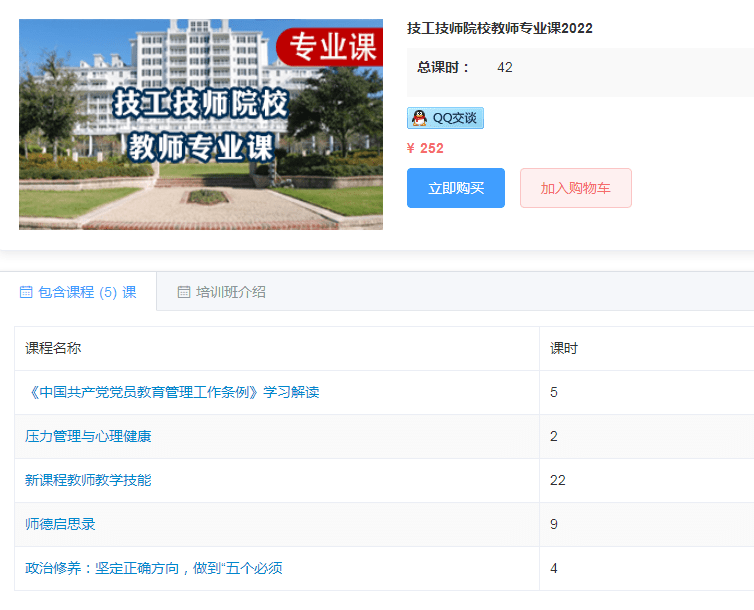This screenshot has width=754, height=610.
Task: Open the 培训班介绍 tab
Action: [x=230, y=292]
